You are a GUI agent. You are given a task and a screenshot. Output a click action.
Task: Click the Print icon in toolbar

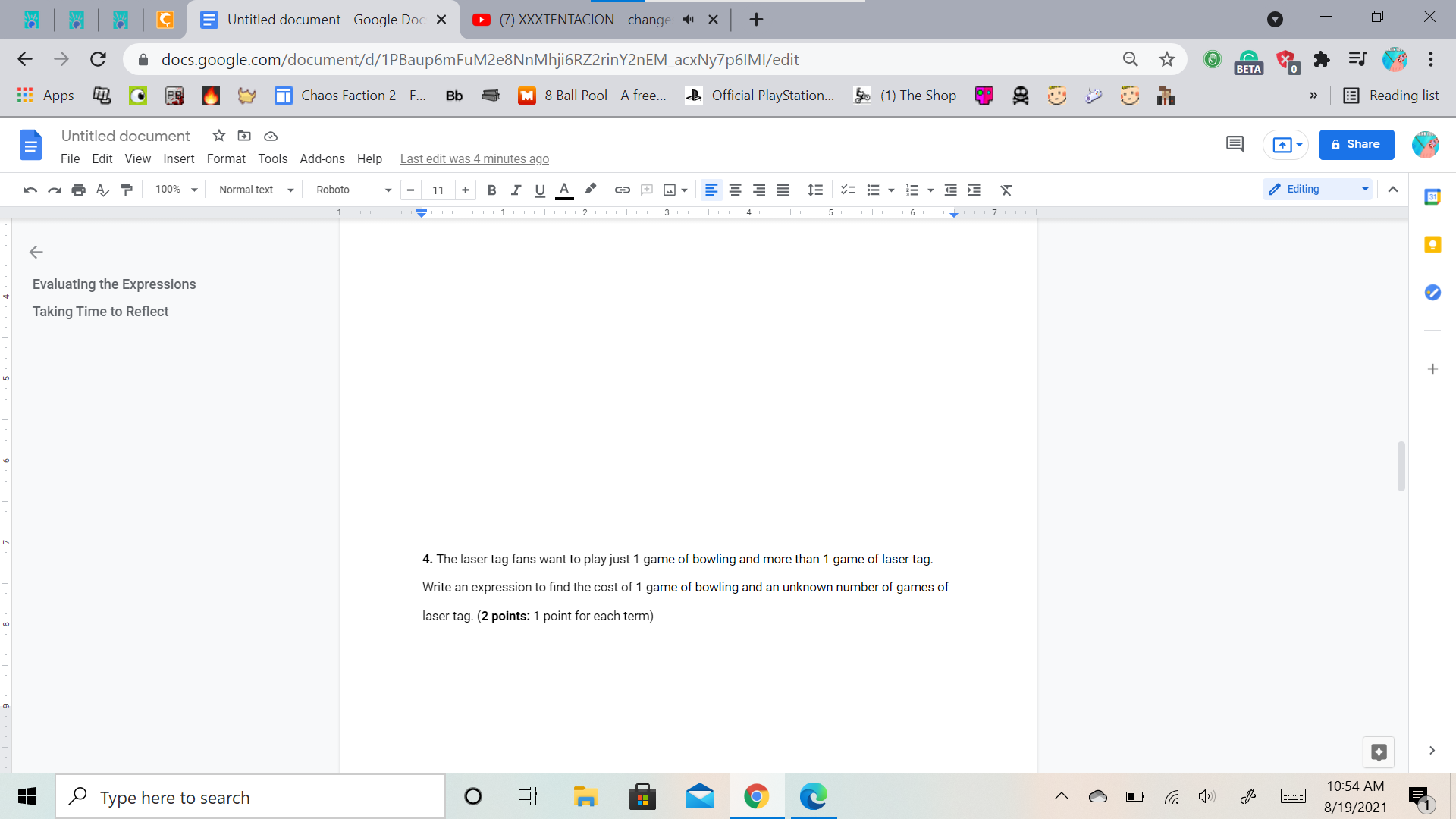point(78,190)
